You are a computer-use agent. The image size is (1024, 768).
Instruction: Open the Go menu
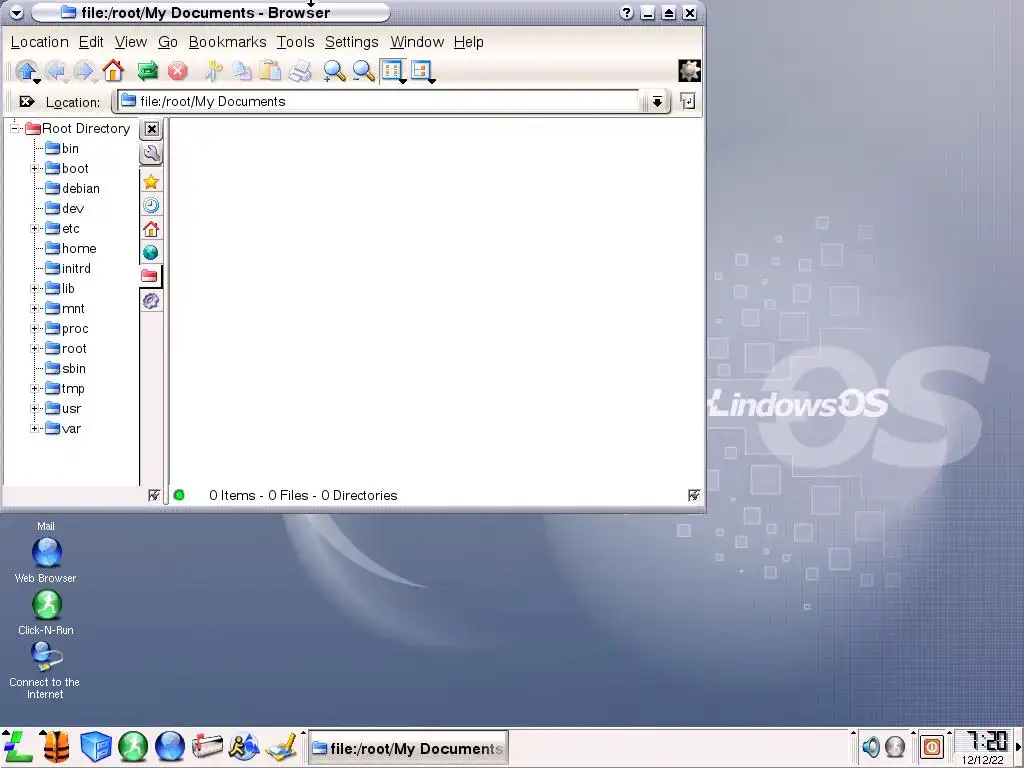[x=168, y=42]
